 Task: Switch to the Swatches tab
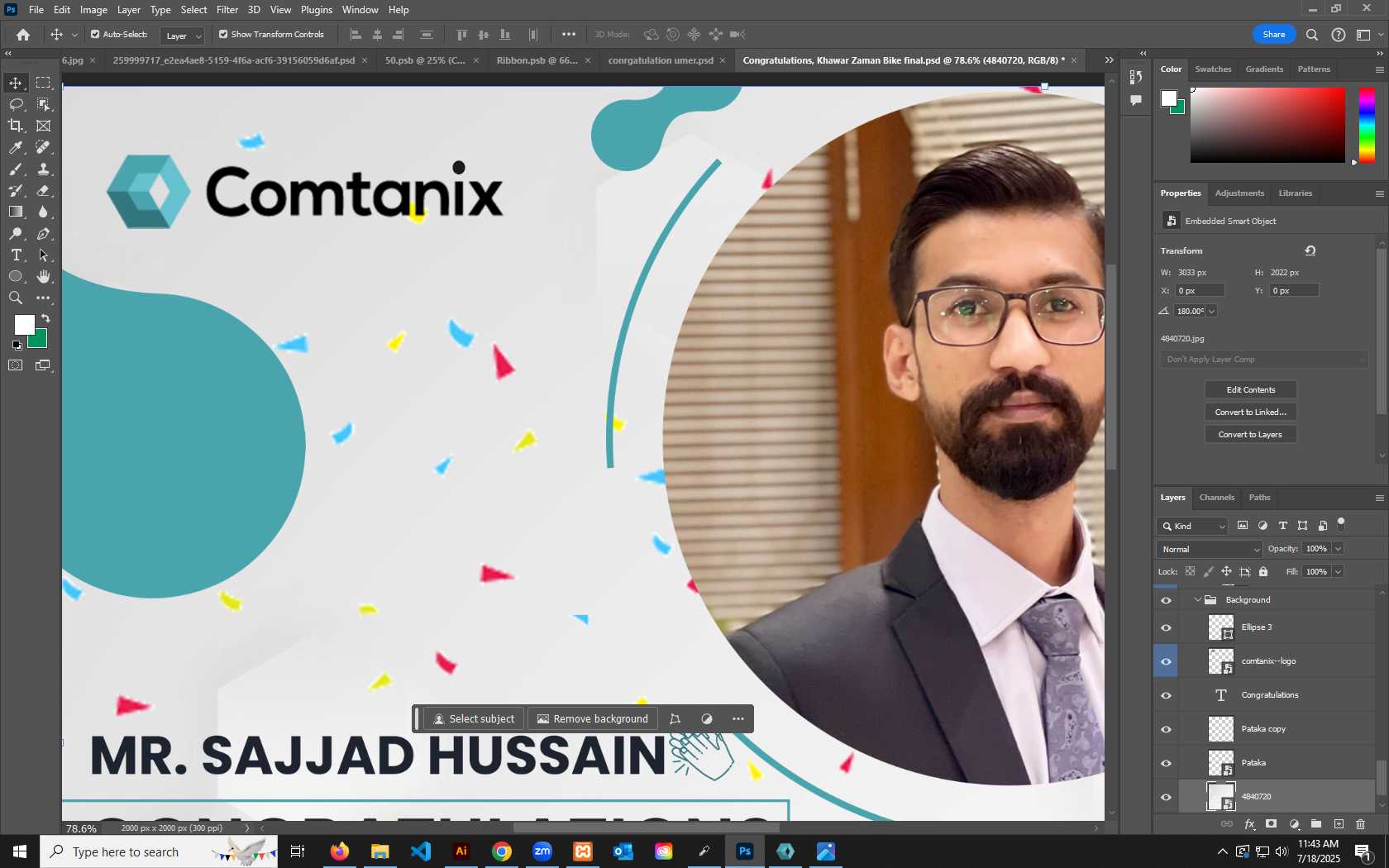[1213, 69]
